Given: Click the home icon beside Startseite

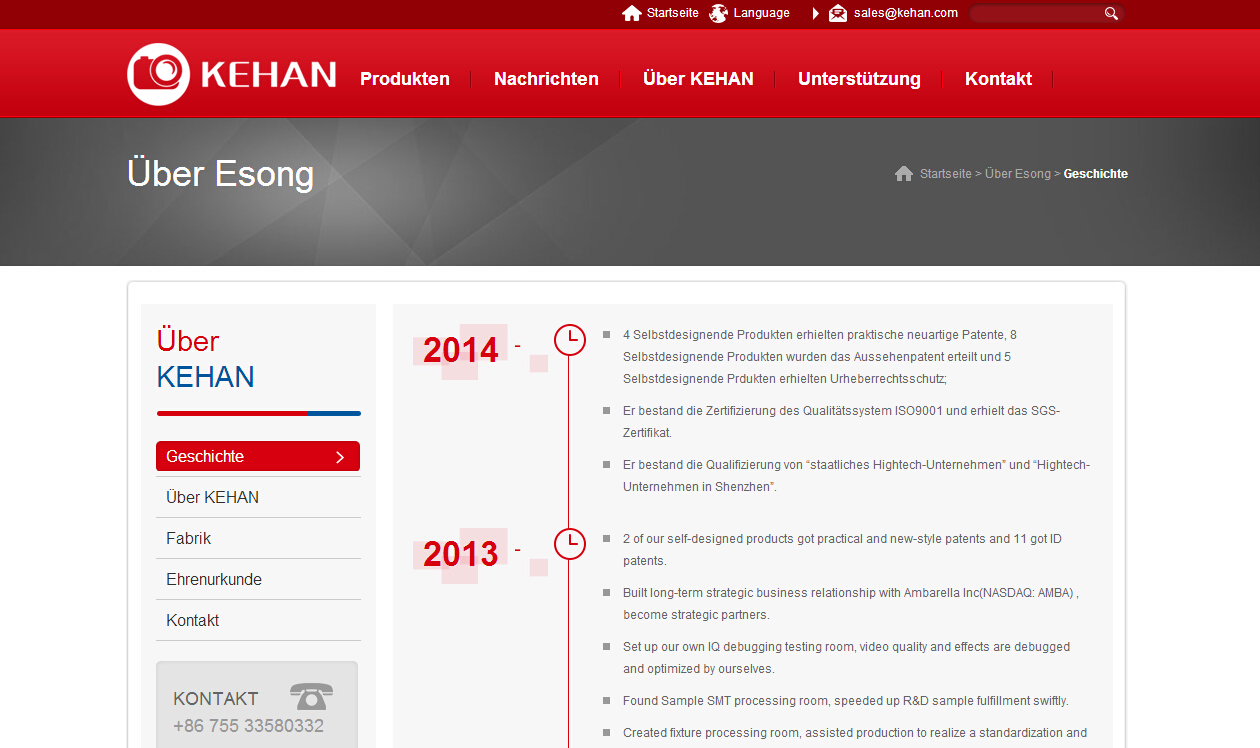Looking at the screenshot, I should (631, 13).
